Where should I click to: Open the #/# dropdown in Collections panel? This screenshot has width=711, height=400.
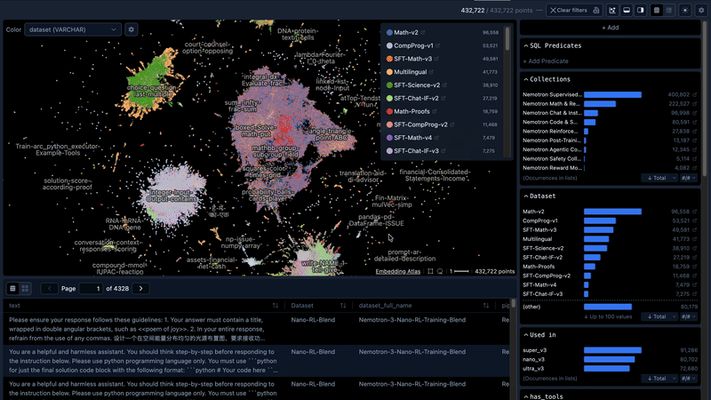(x=688, y=178)
